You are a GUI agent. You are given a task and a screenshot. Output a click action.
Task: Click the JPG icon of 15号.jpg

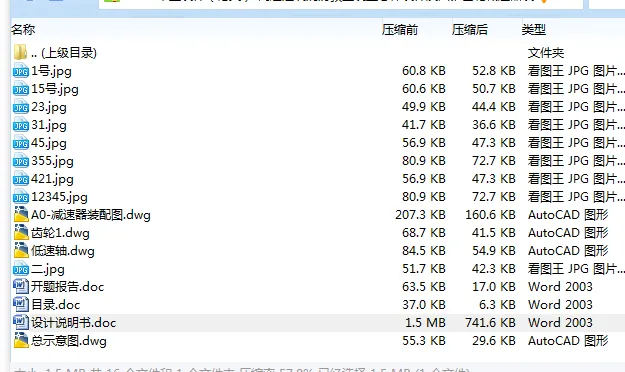pos(21,89)
